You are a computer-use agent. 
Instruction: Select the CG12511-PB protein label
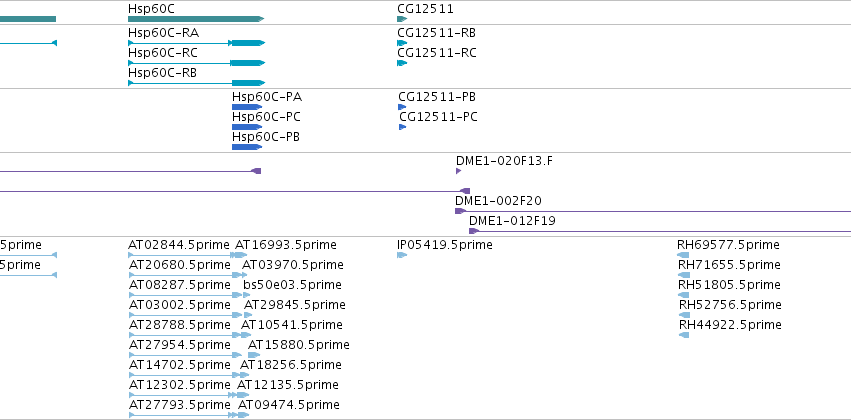tap(437, 97)
